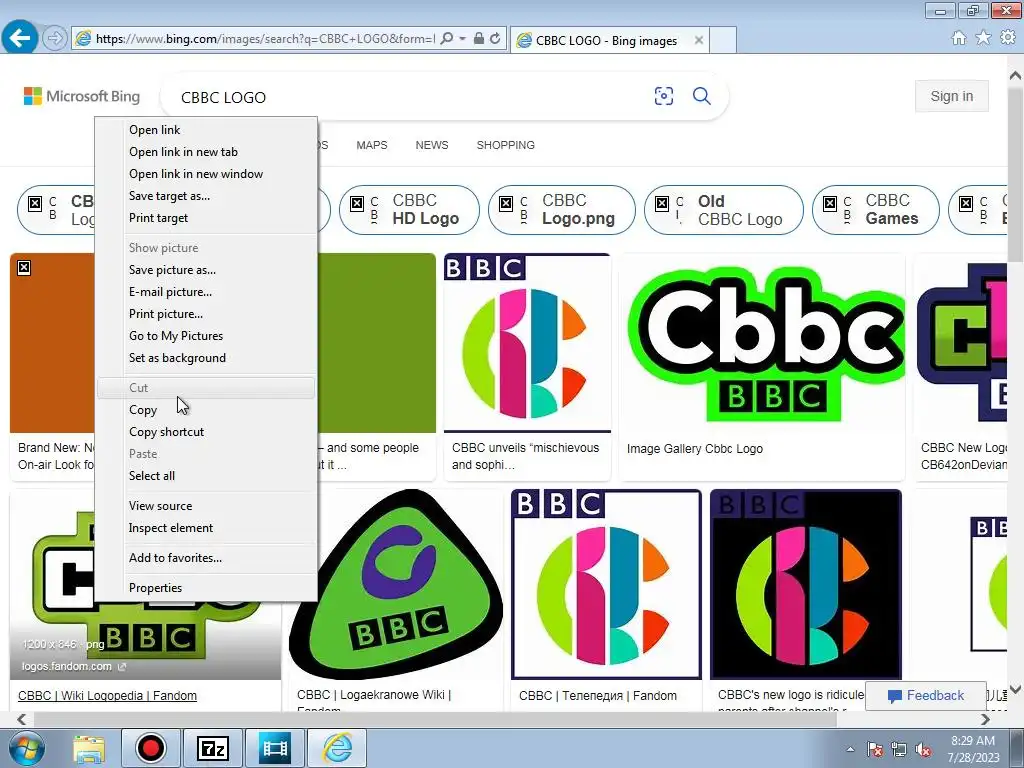Click the browser Back arrow button
Screen dimensions: 1024x768
[x=20, y=38]
